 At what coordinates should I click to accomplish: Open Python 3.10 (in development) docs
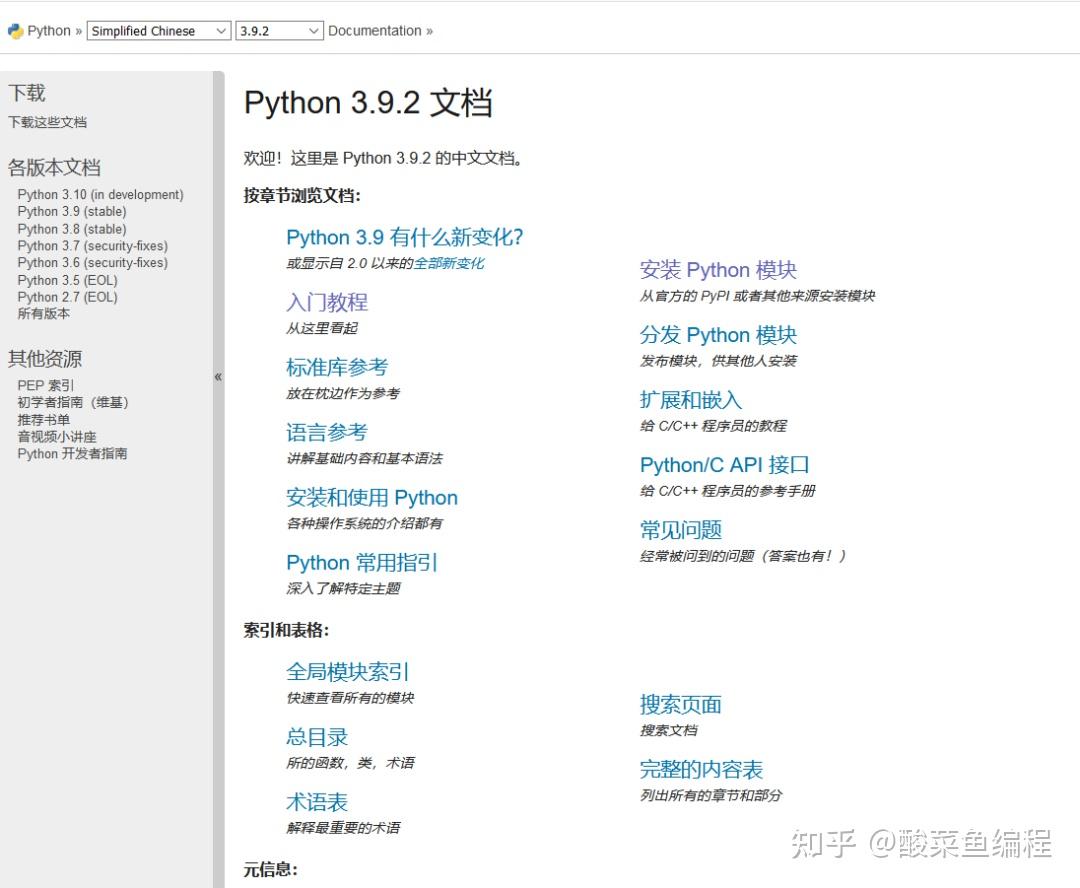pyautogui.click(x=101, y=195)
